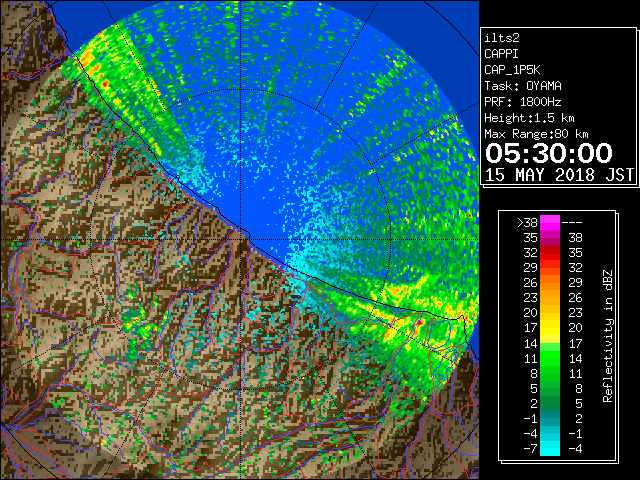Click the red 32-35 dBZ legend swatch
Screen dimensions: 640x480
tap(550, 253)
